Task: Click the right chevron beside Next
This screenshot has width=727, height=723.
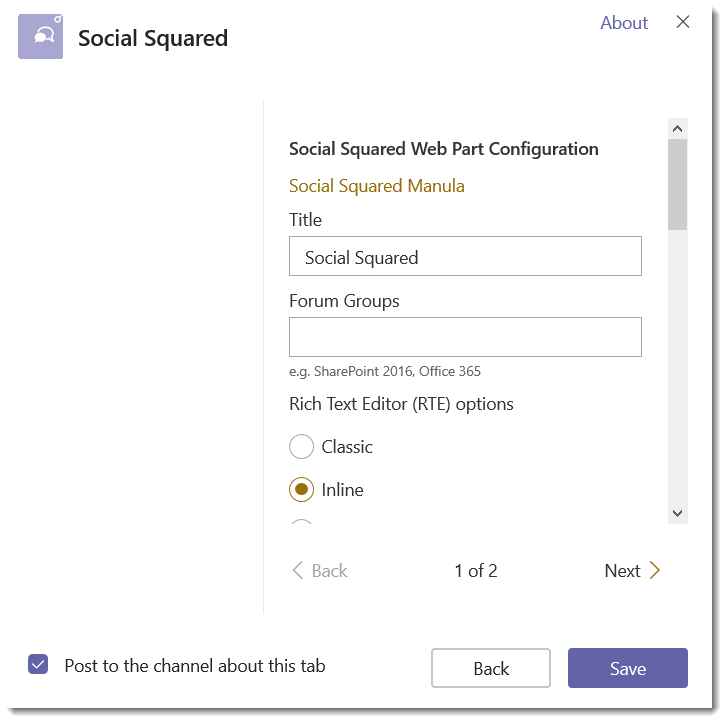Action: [x=655, y=571]
